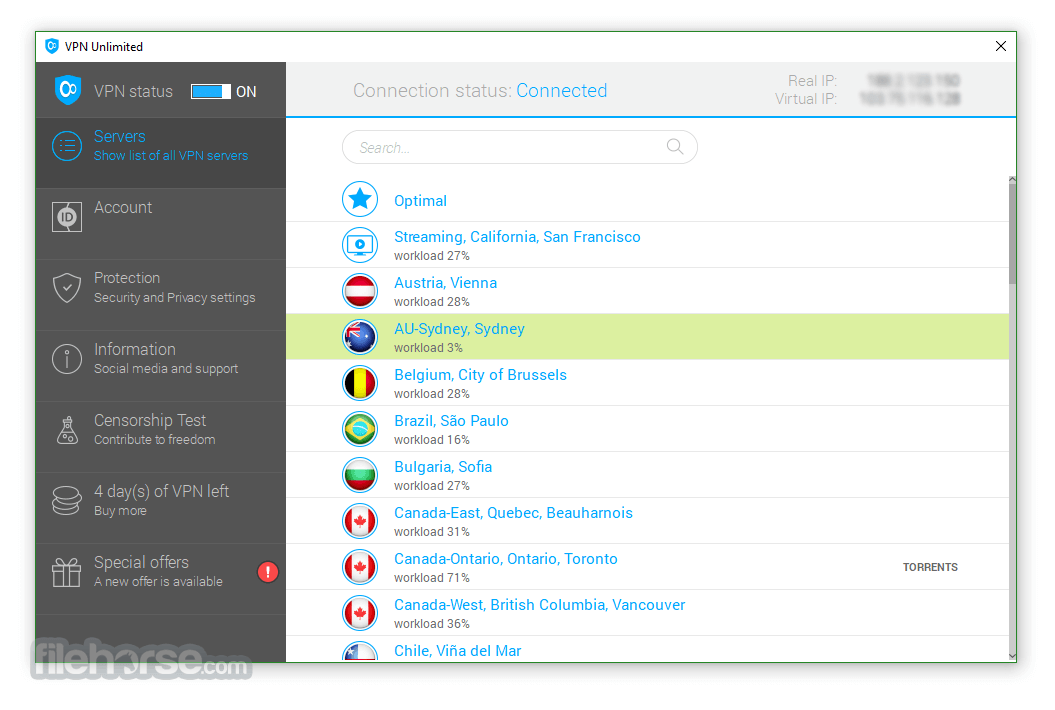Open Special offers section
1055x710 pixels.
coord(161,579)
